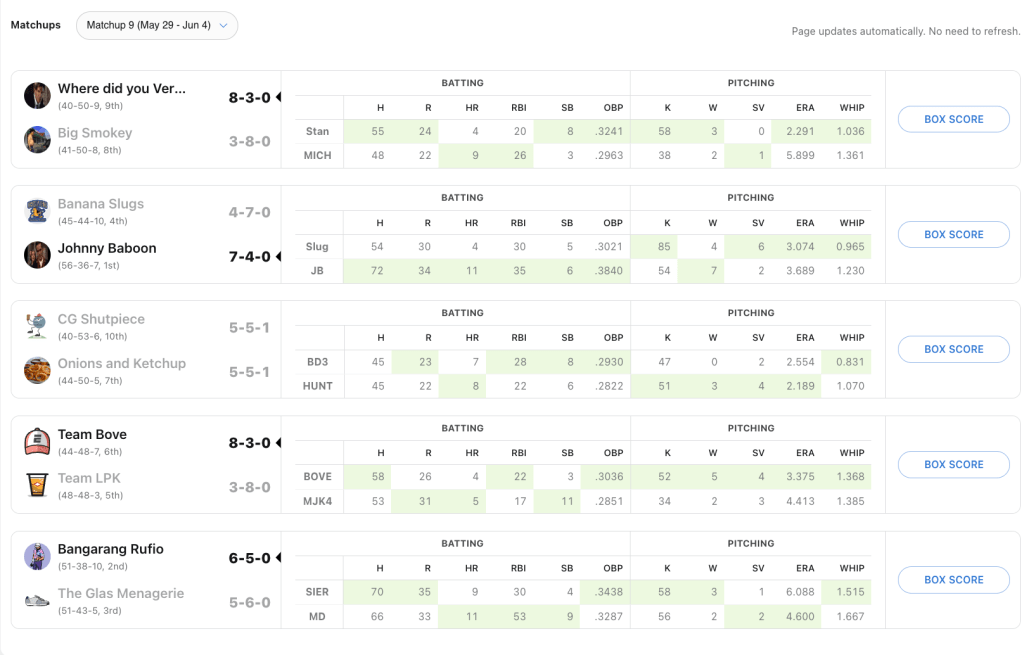1024x655 pixels.
Task: Open Box Score for Stan vs MICH
Action: point(953,119)
